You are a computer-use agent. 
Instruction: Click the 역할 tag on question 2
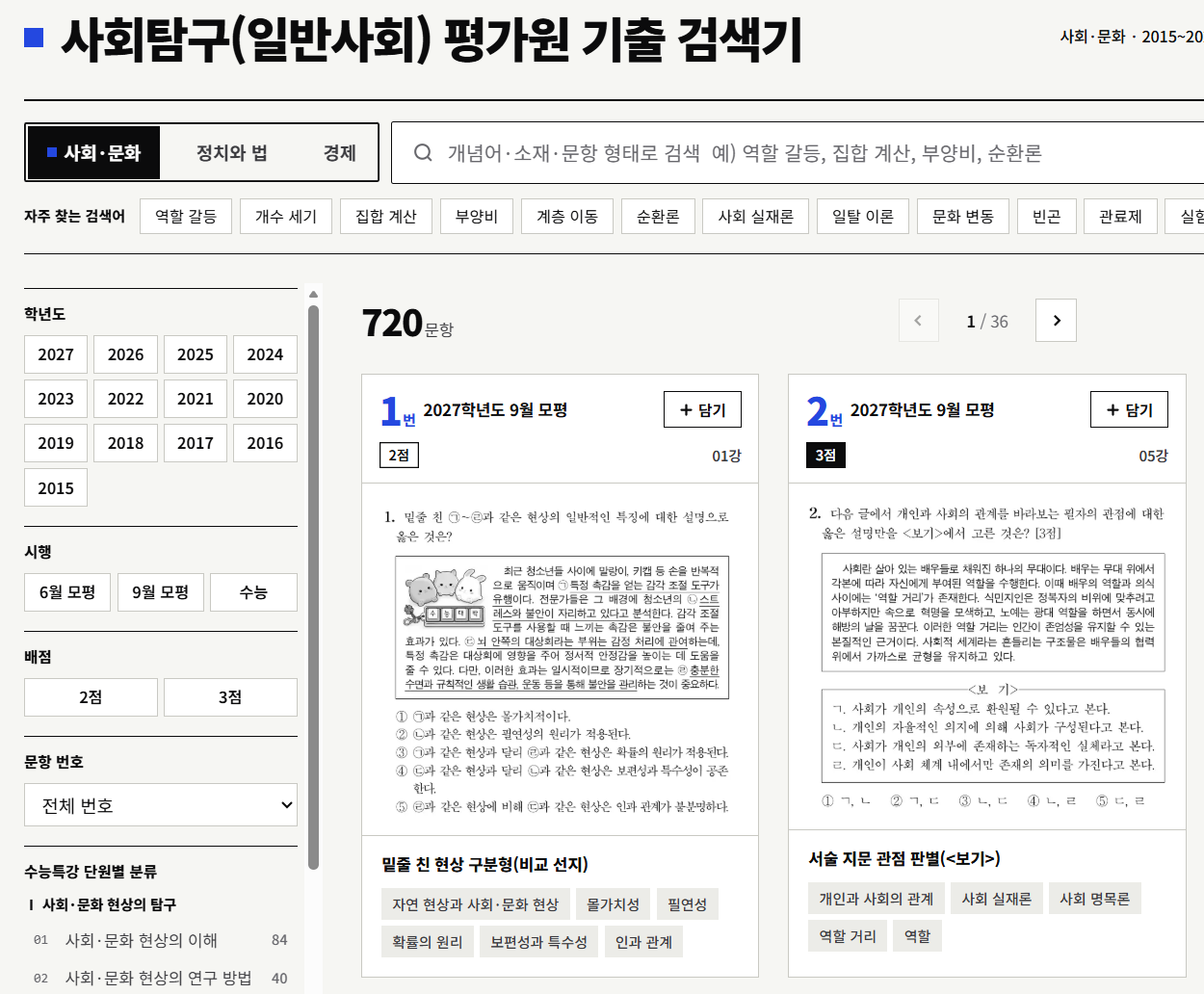point(918,936)
